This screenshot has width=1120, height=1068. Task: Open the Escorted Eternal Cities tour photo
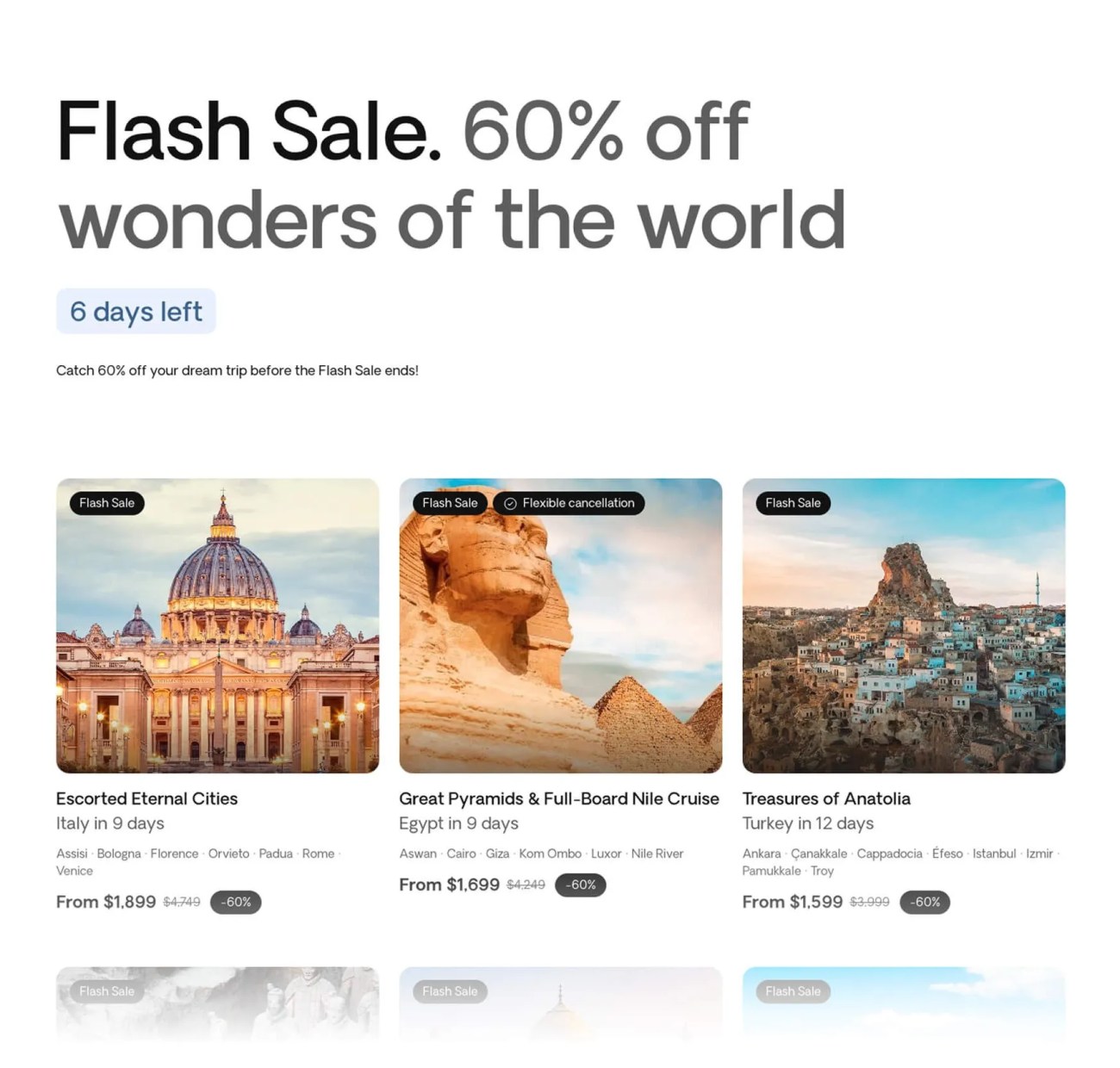pyautogui.click(x=217, y=625)
